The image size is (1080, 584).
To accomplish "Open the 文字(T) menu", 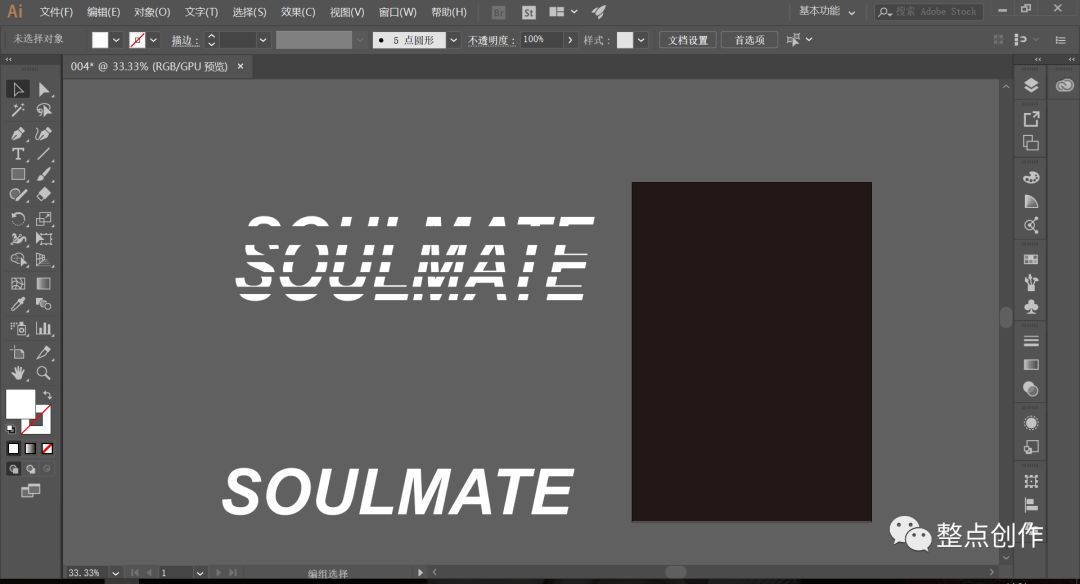I will pos(201,12).
